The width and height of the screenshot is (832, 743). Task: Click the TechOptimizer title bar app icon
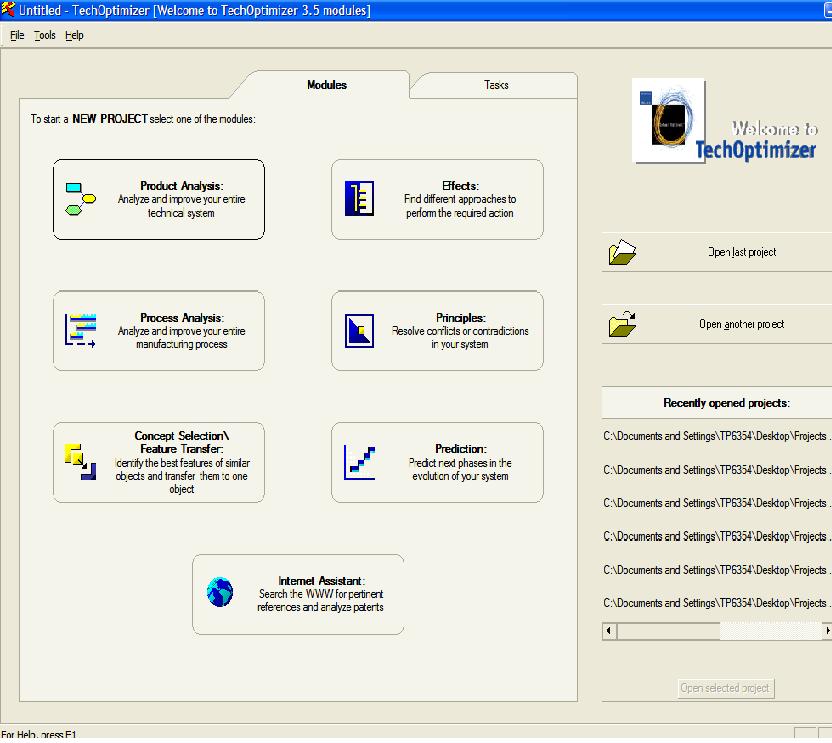[8, 9]
